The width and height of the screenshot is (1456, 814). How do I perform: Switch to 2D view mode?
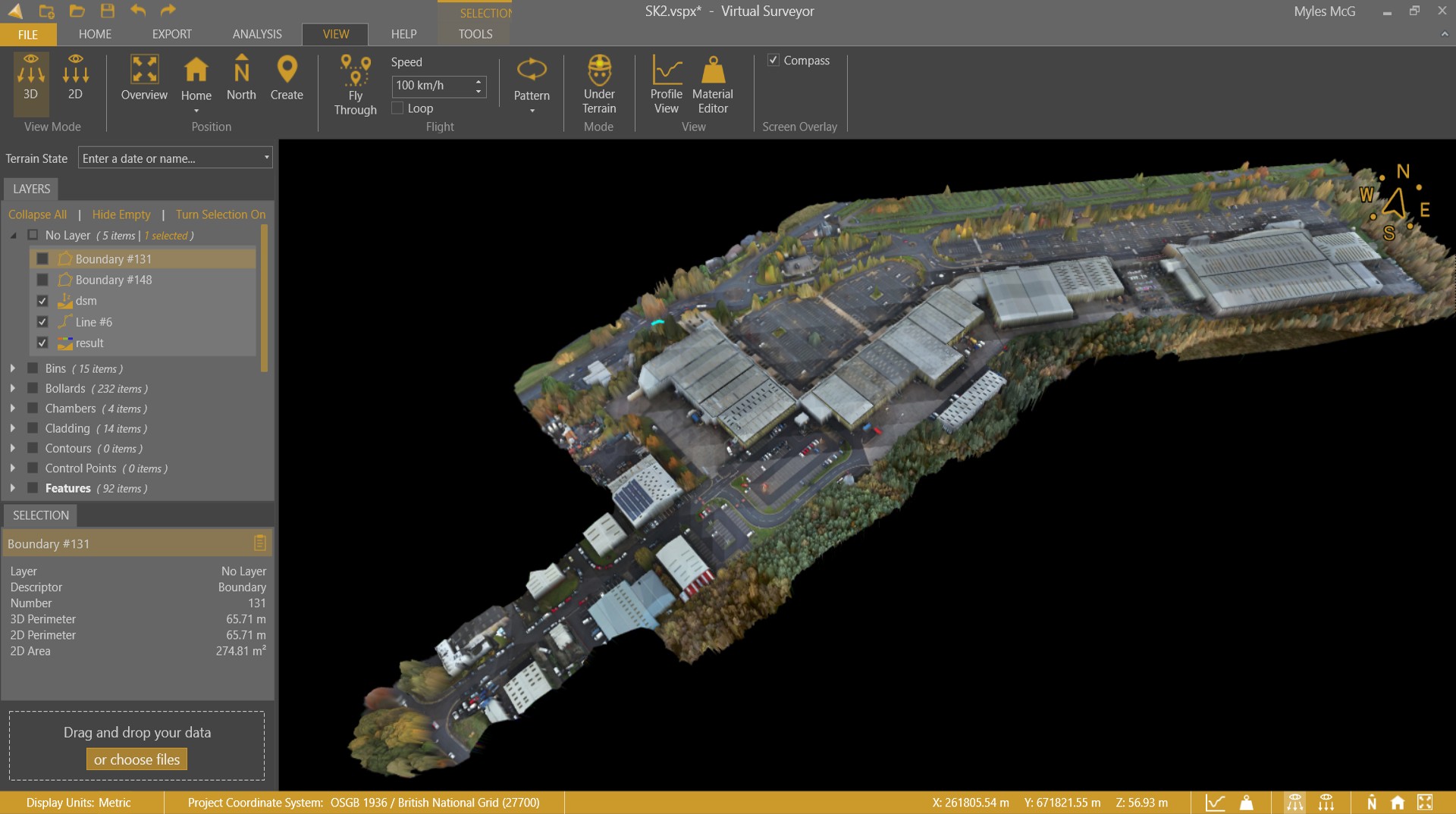tap(75, 78)
